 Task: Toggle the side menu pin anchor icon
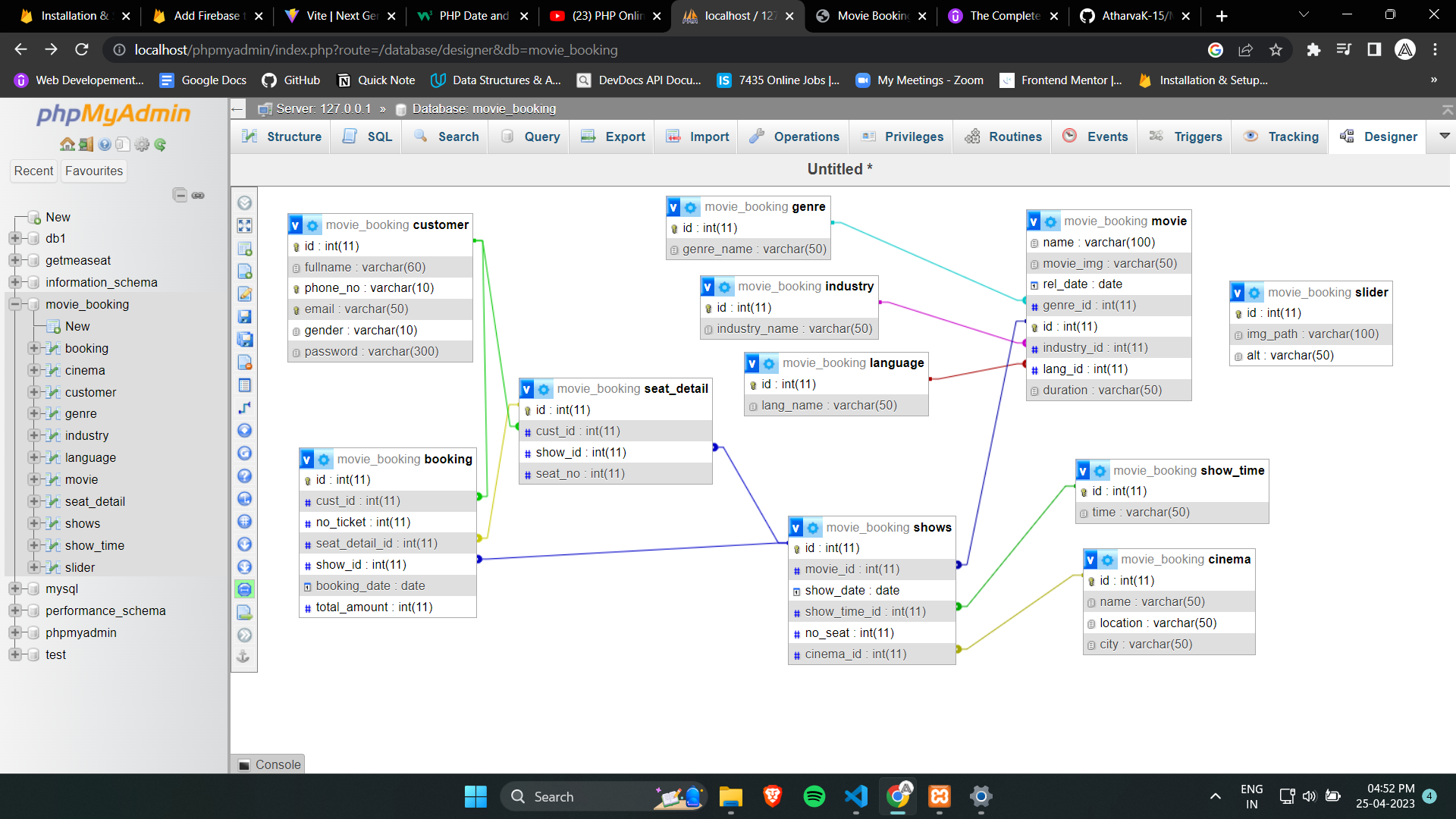[x=244, y=657]
